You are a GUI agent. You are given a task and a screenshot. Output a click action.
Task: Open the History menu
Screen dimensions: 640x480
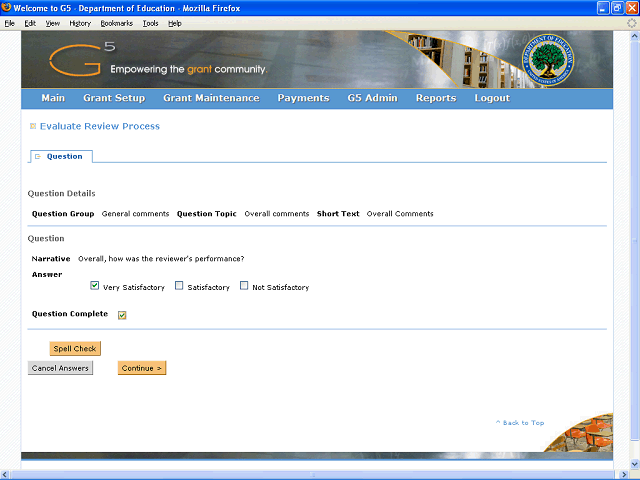pyautogui.click(x=80, y=23)
